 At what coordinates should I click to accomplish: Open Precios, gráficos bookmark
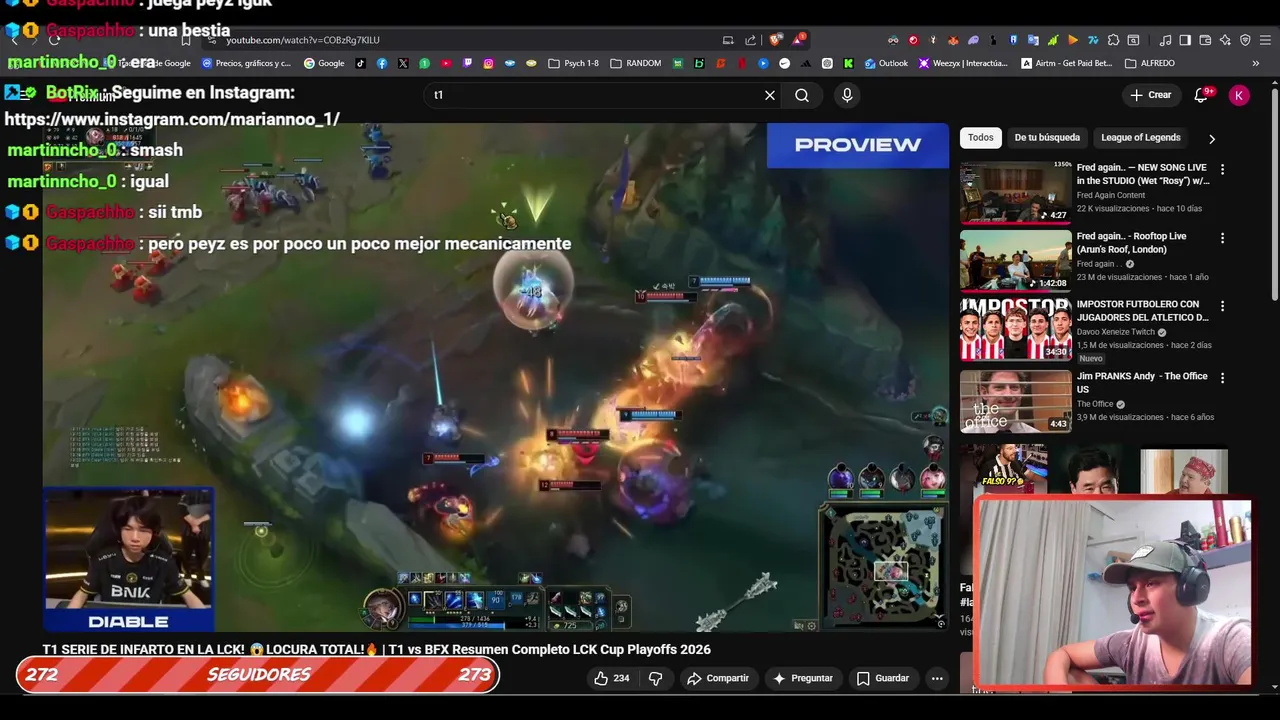pos(247,63)
